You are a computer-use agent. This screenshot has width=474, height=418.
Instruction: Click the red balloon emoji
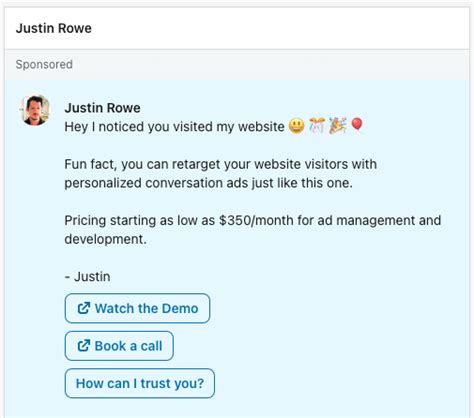pos(357,125)
